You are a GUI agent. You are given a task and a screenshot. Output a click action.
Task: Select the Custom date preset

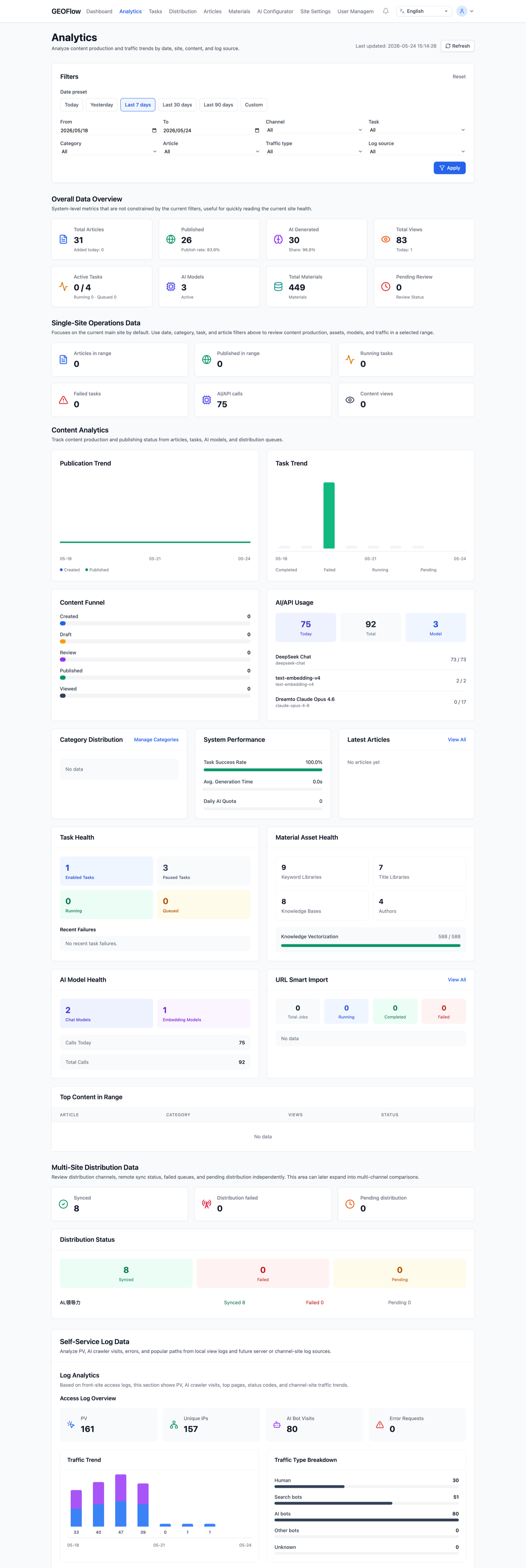(x=254, y=105)
